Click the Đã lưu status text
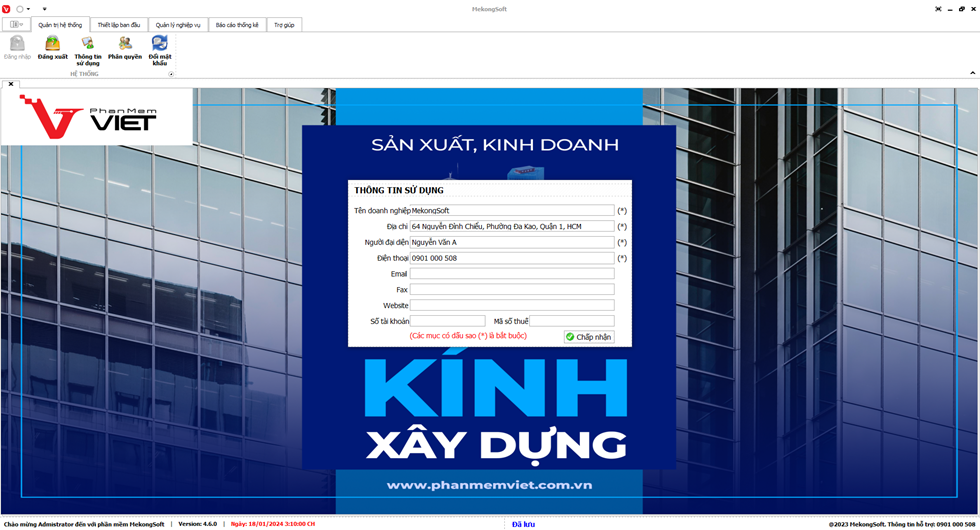Viewport: 980px width, 530px height. (x=523, y=524)
